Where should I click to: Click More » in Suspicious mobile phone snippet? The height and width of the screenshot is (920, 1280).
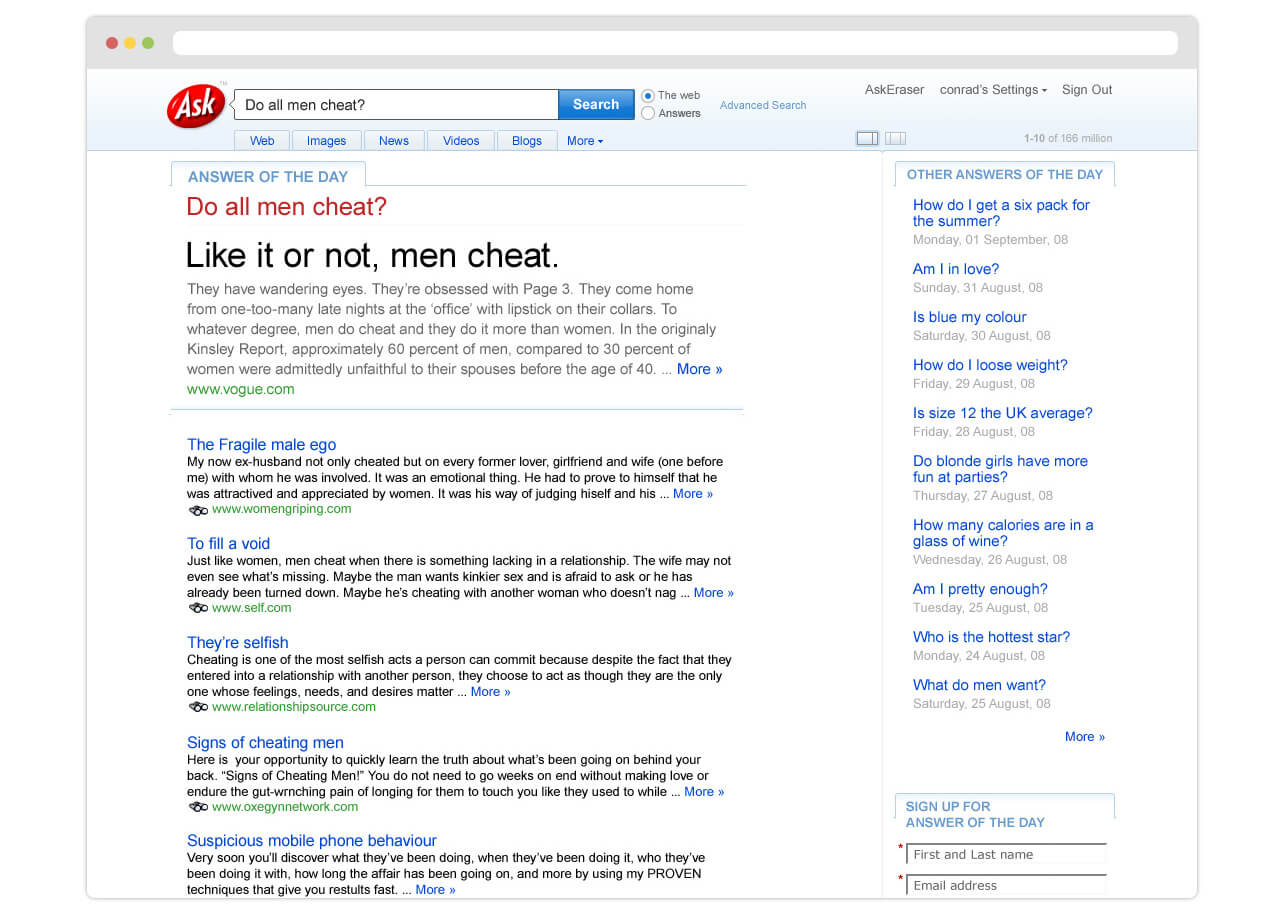coord(436,890)
